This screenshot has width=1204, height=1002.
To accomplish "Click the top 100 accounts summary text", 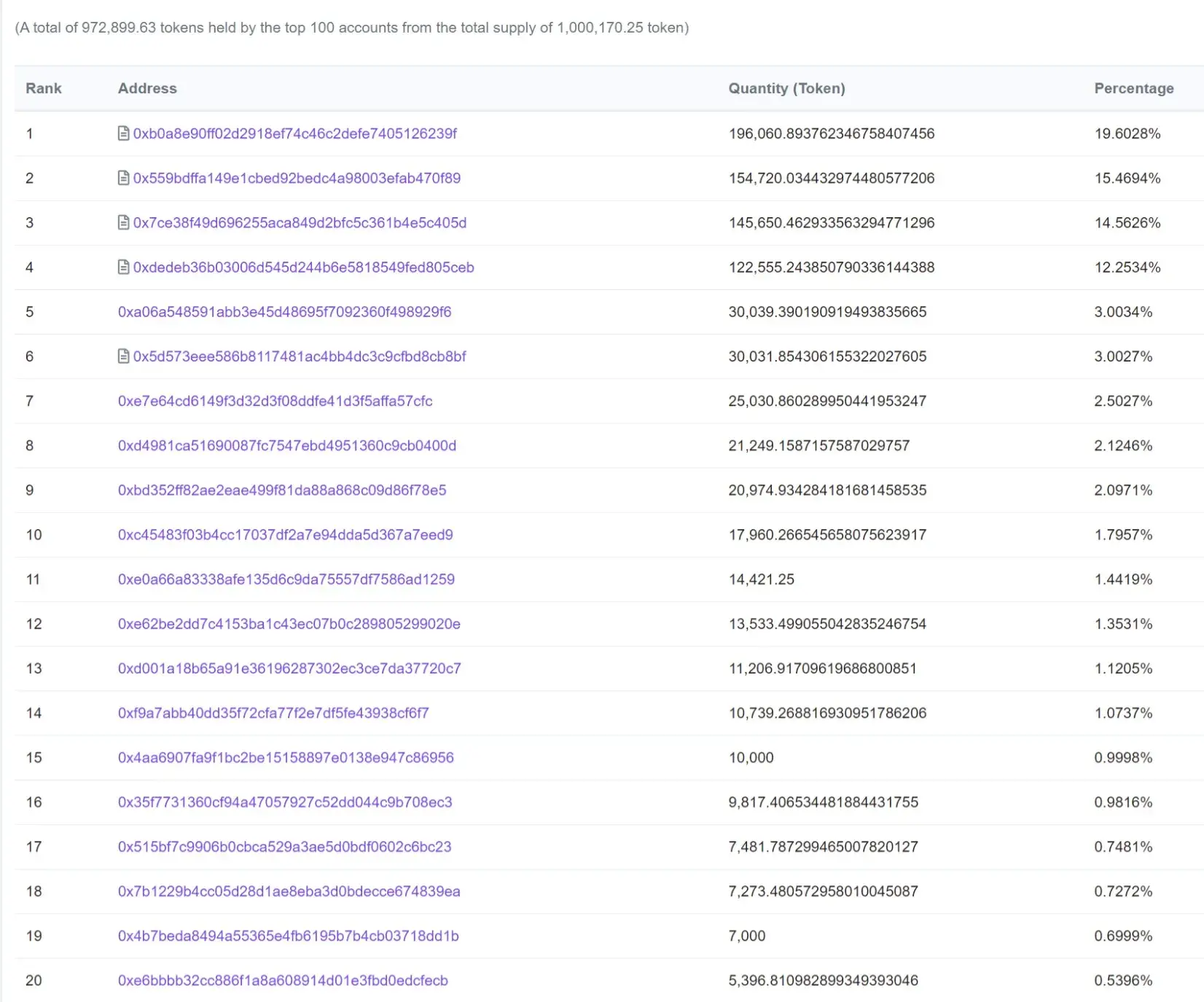I will pos(352,28).
